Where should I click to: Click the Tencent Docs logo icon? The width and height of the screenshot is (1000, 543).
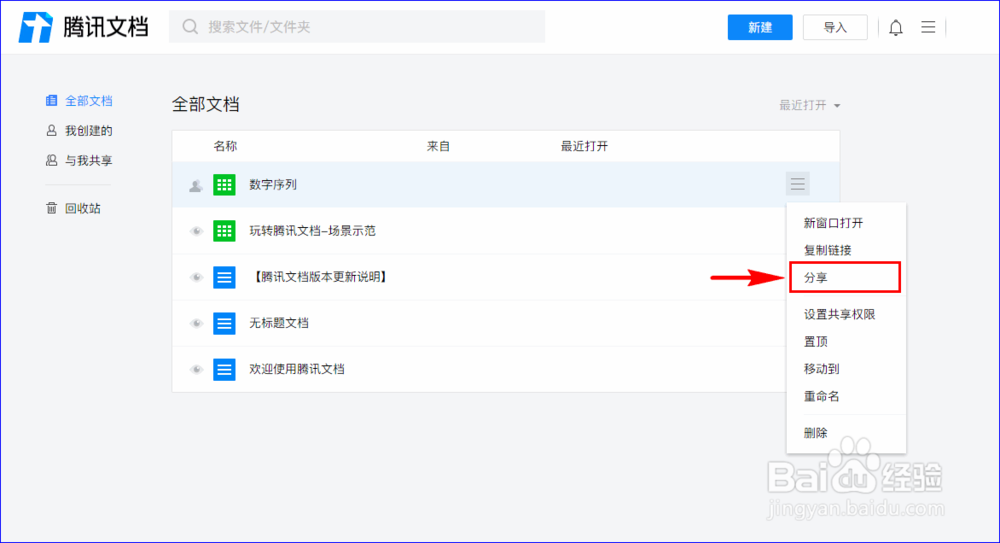[x=36, y=27]
